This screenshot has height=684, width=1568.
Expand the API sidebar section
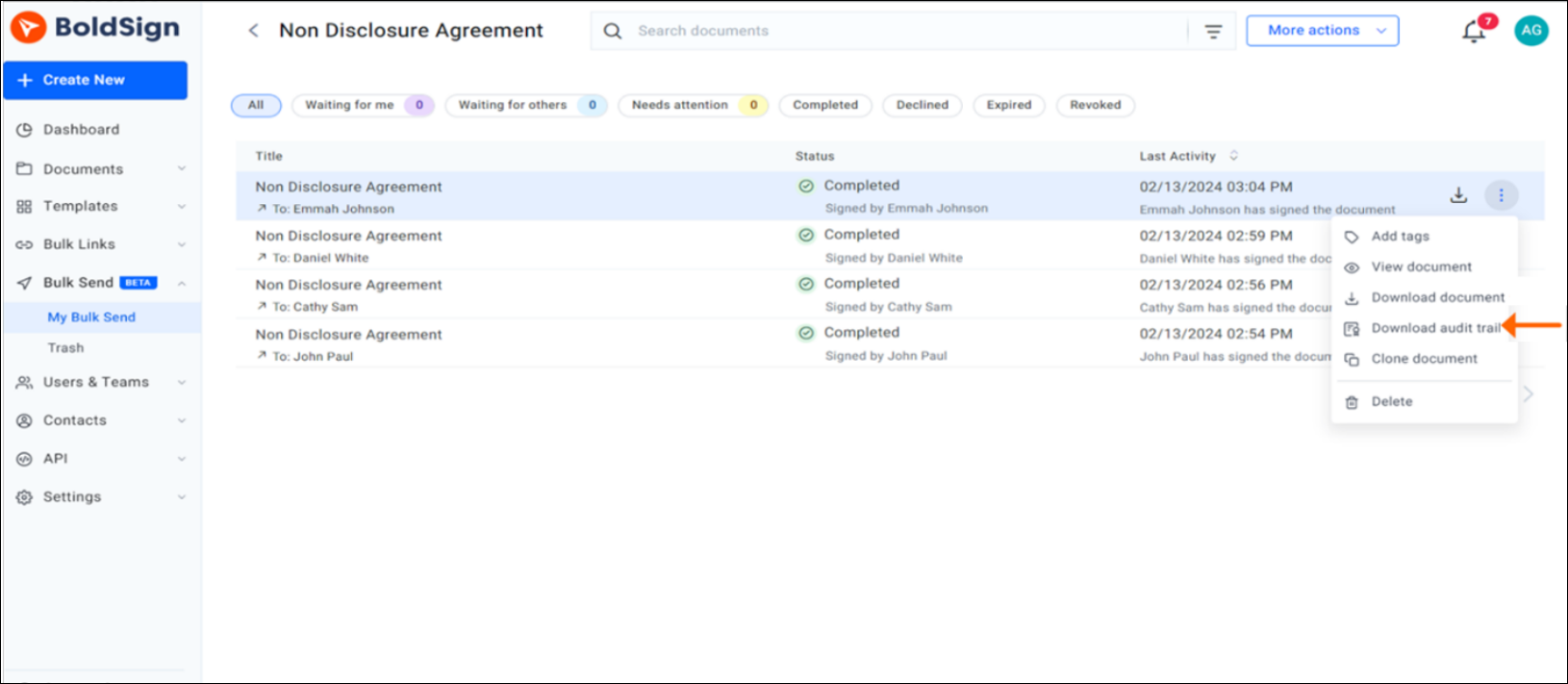click(x=182, y=459)
